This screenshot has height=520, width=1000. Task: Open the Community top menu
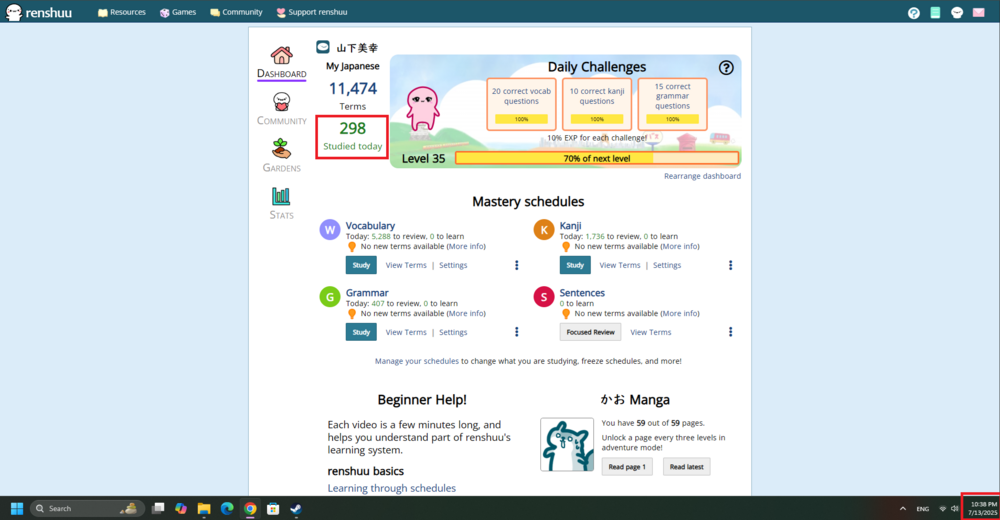coord(237,12)
